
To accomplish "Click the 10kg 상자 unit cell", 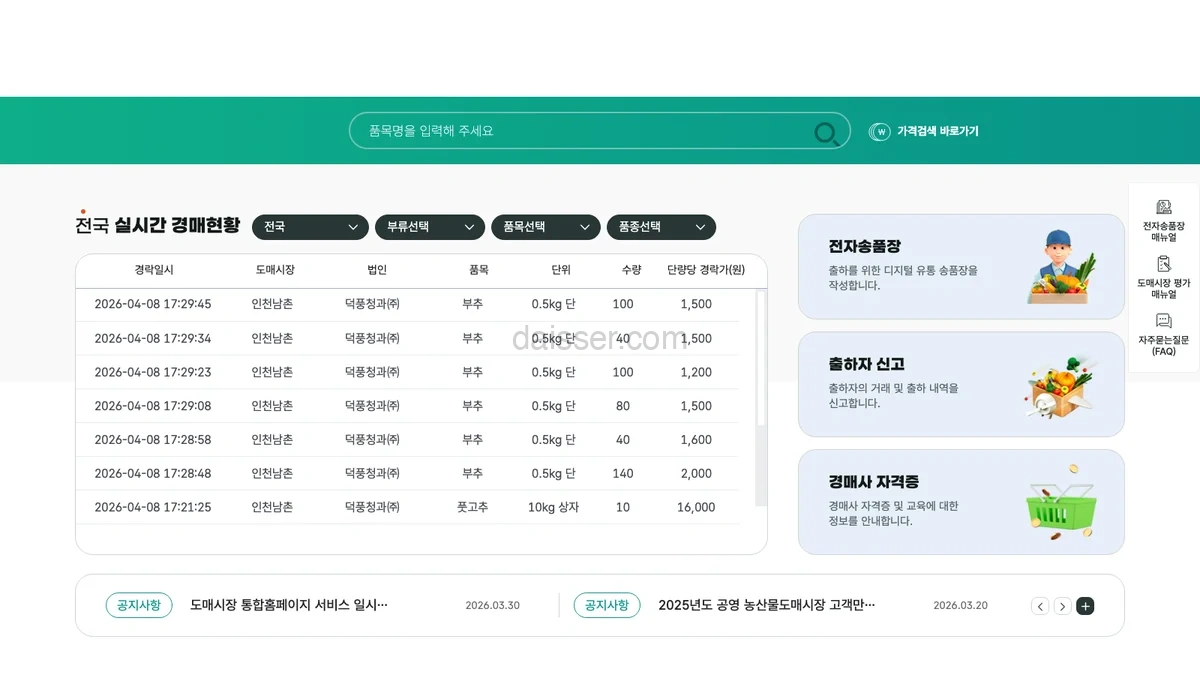I will (x=553, y=507).
